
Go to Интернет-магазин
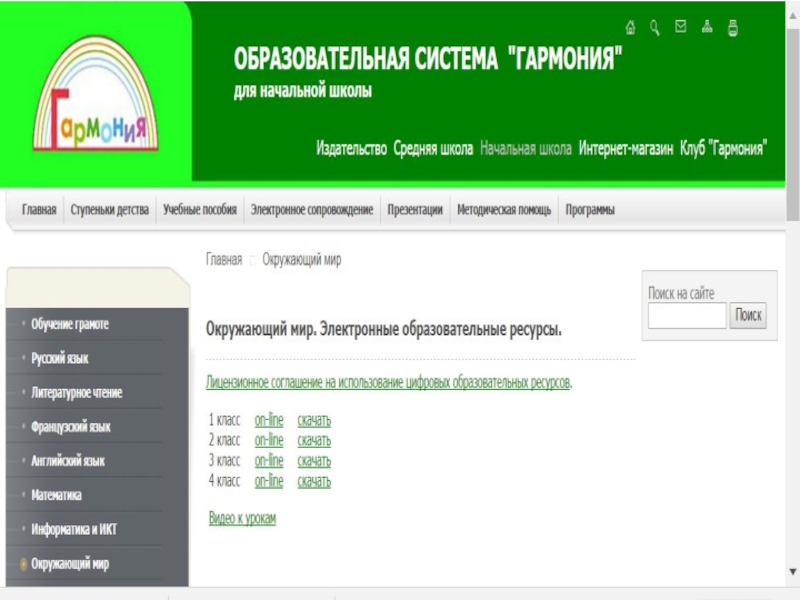626,148
